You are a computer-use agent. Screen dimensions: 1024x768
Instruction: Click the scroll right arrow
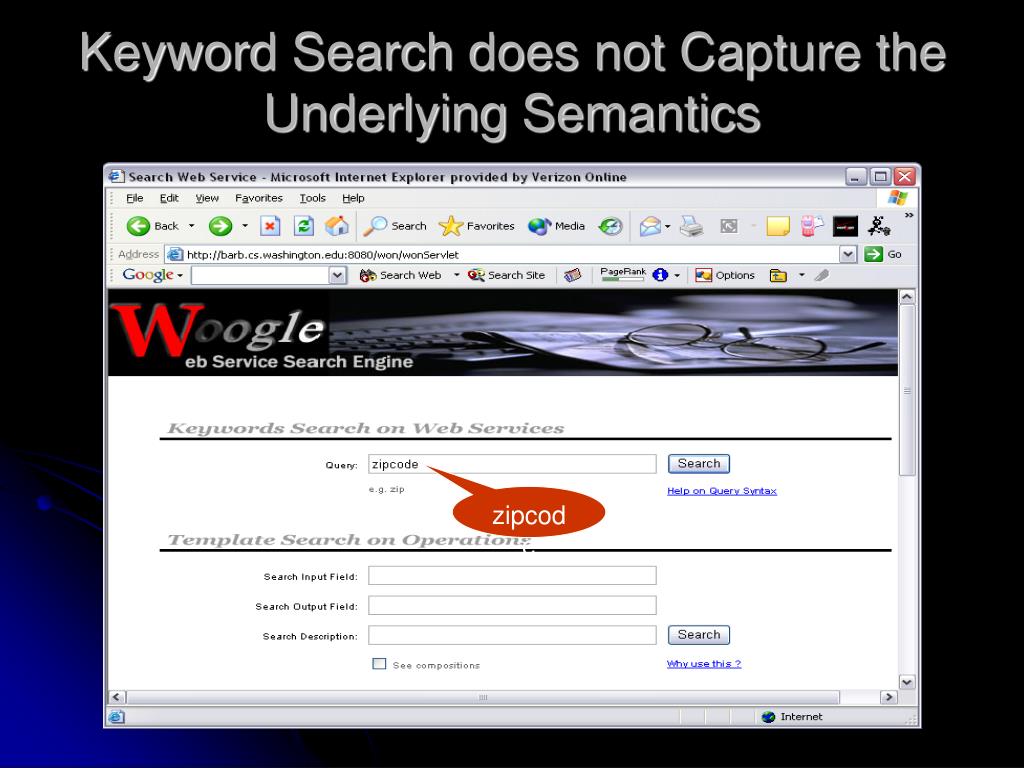(x=888, y=697)
